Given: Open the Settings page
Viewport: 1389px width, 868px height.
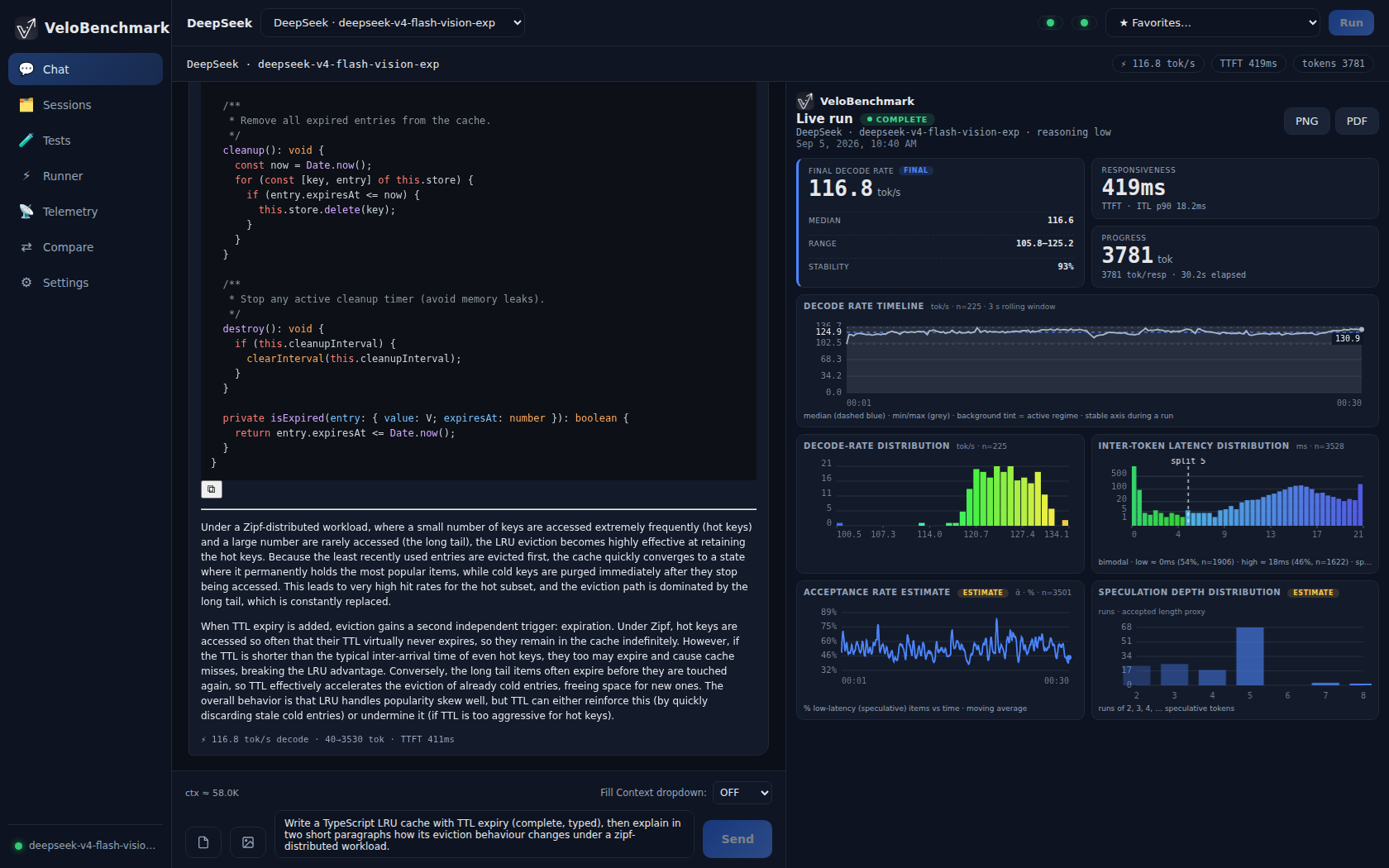Looking at the screenshot, I should click(86, 283).
